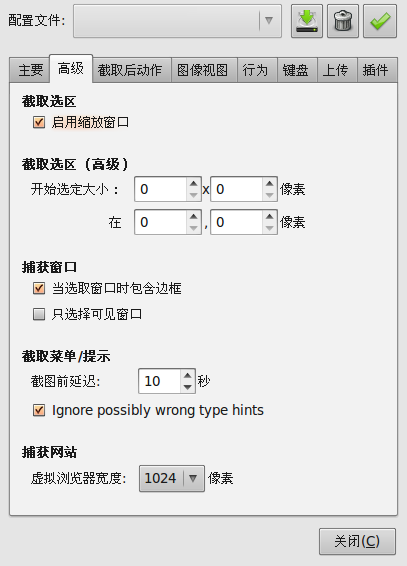Increase the selection X position with the up arrow
This screenshot has width=407, height=566.
(x=194, y=216)
